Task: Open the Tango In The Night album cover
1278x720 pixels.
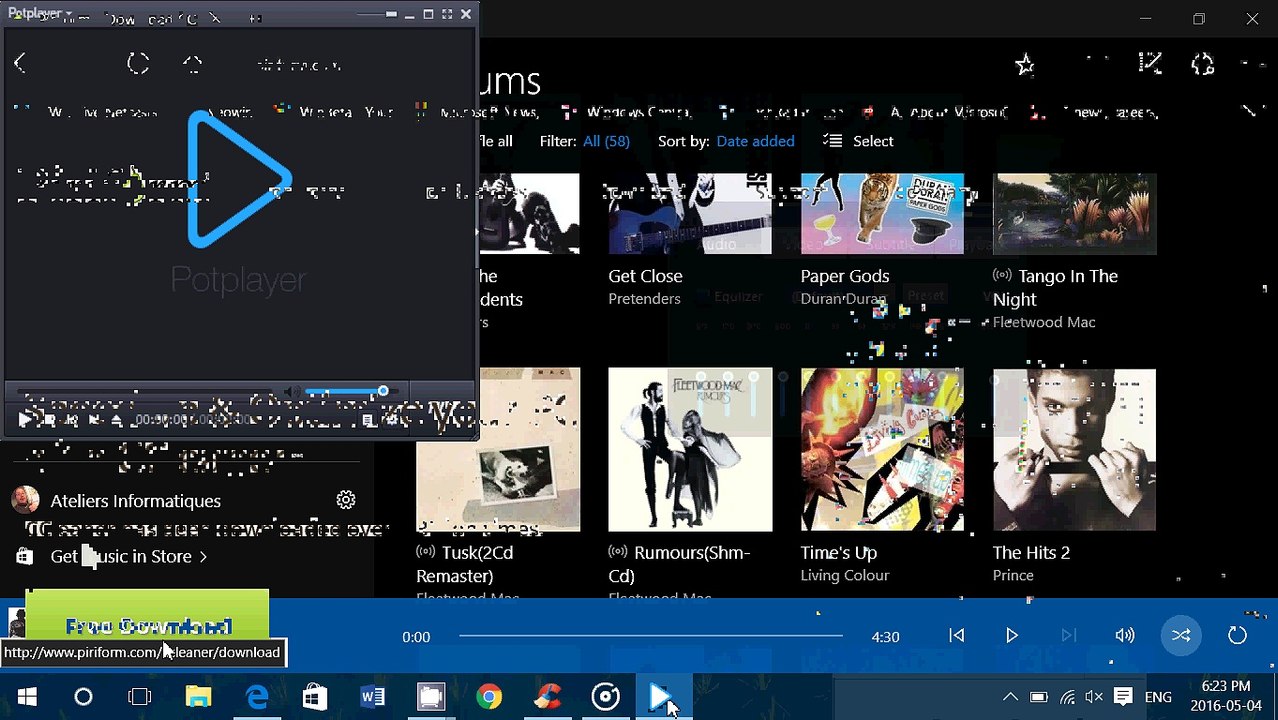Action: (x=1074, y=214)
